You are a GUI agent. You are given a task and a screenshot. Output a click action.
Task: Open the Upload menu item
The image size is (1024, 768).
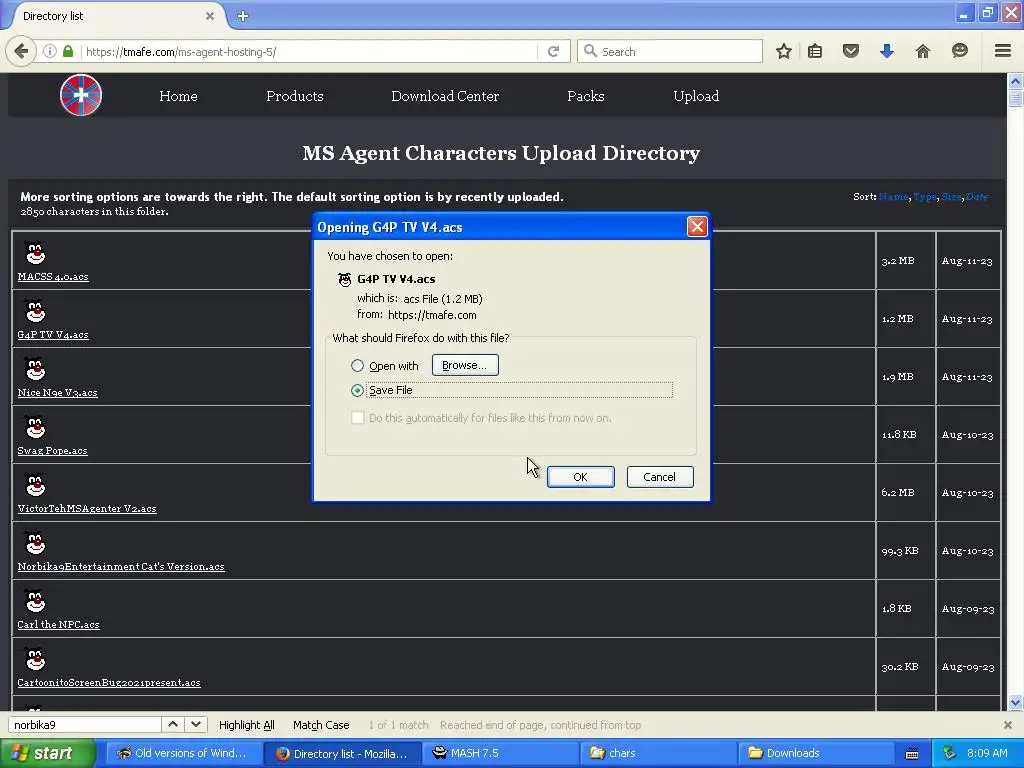point(696,96)
